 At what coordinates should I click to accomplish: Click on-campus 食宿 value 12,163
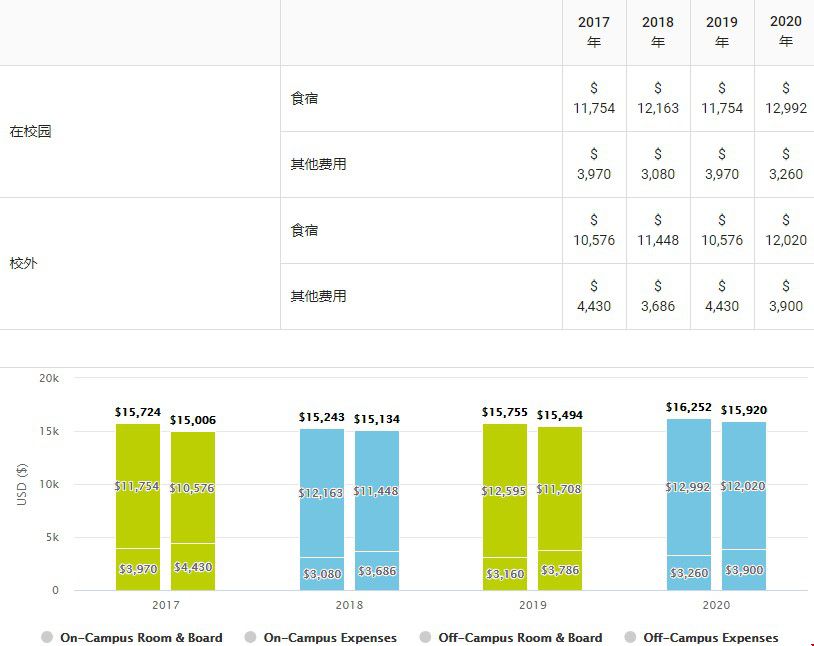click(x=658, y=98)
